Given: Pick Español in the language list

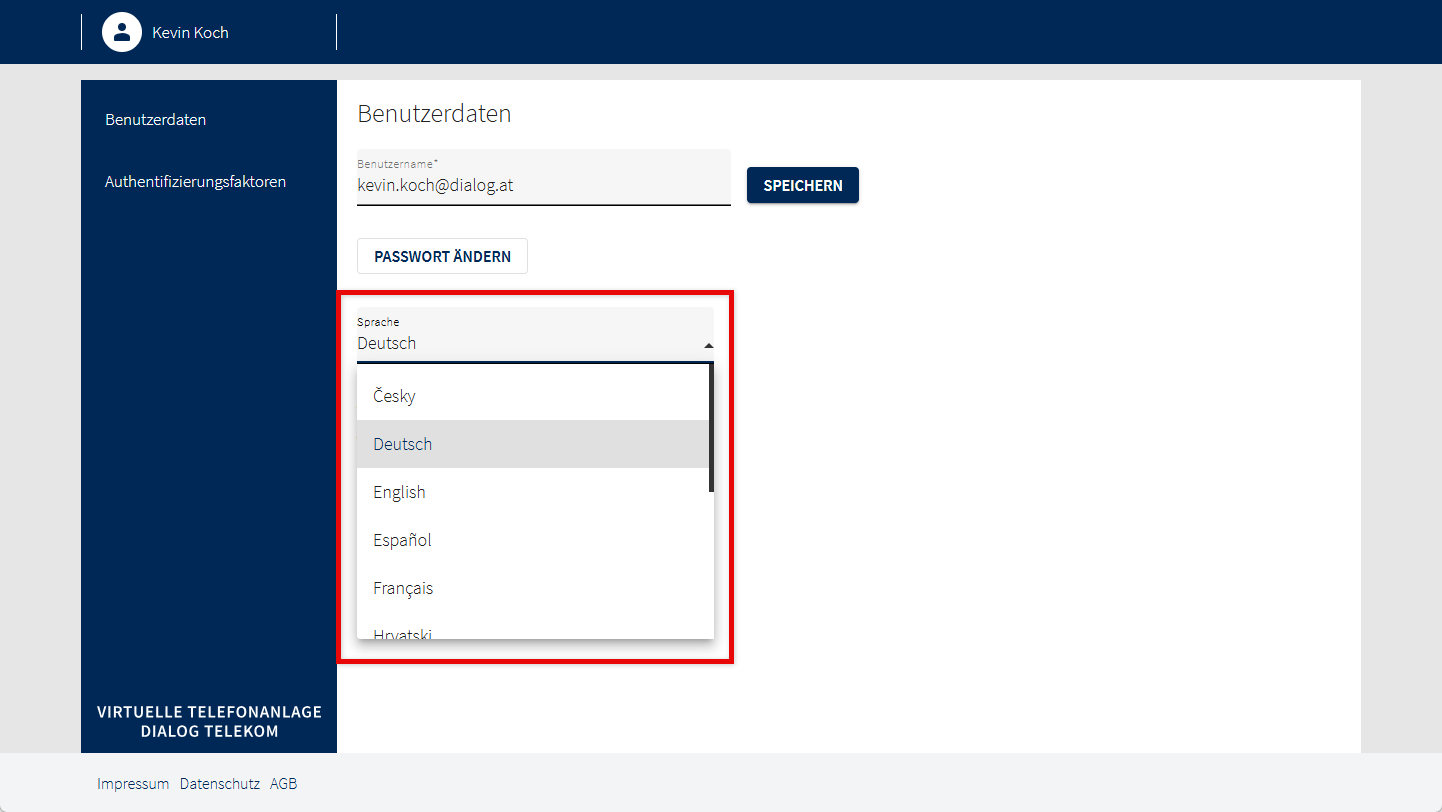Looking at the screenshot, I should 402,540.
